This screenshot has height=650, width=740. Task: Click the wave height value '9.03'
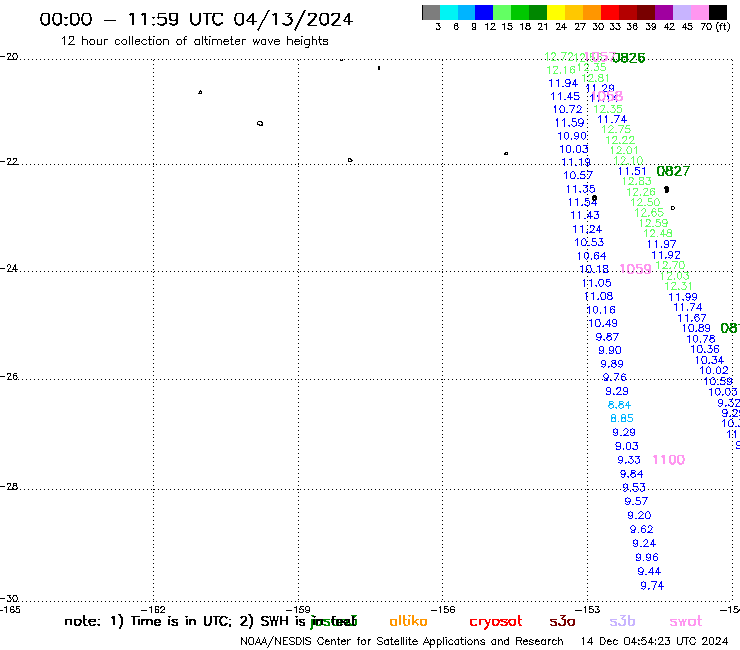pyautogui.click(x=626, y=447)
